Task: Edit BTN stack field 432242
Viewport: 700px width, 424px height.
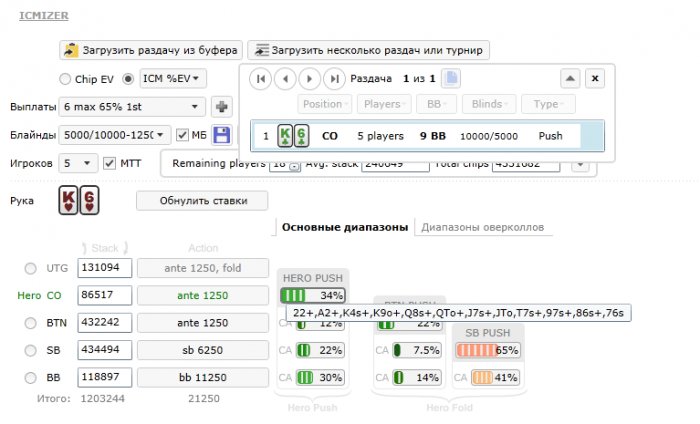Action: coord(105,323)
